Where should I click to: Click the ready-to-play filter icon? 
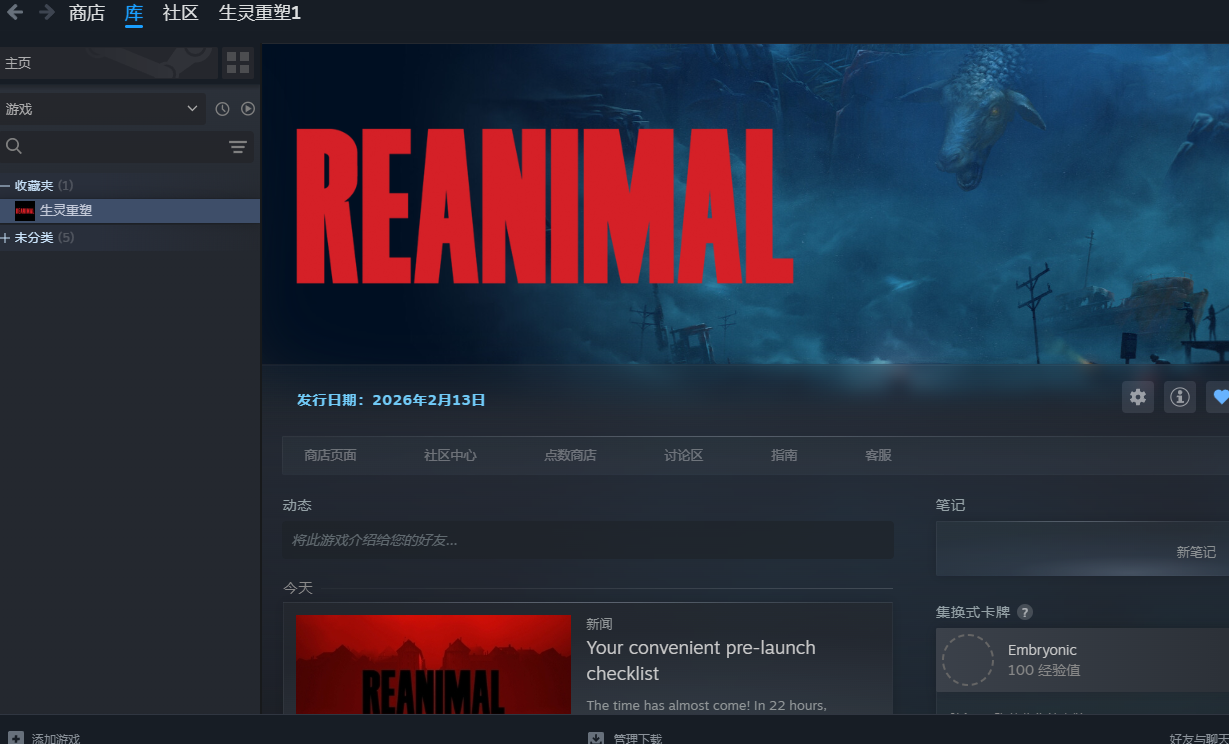(248, 109)
